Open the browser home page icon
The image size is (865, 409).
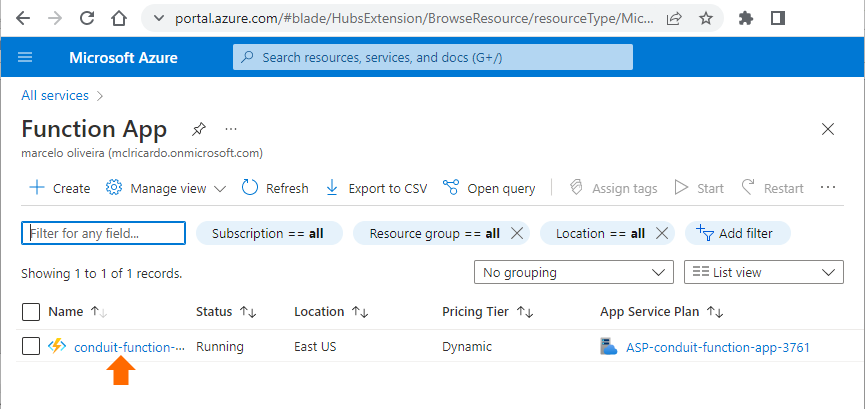coord(119,18)
